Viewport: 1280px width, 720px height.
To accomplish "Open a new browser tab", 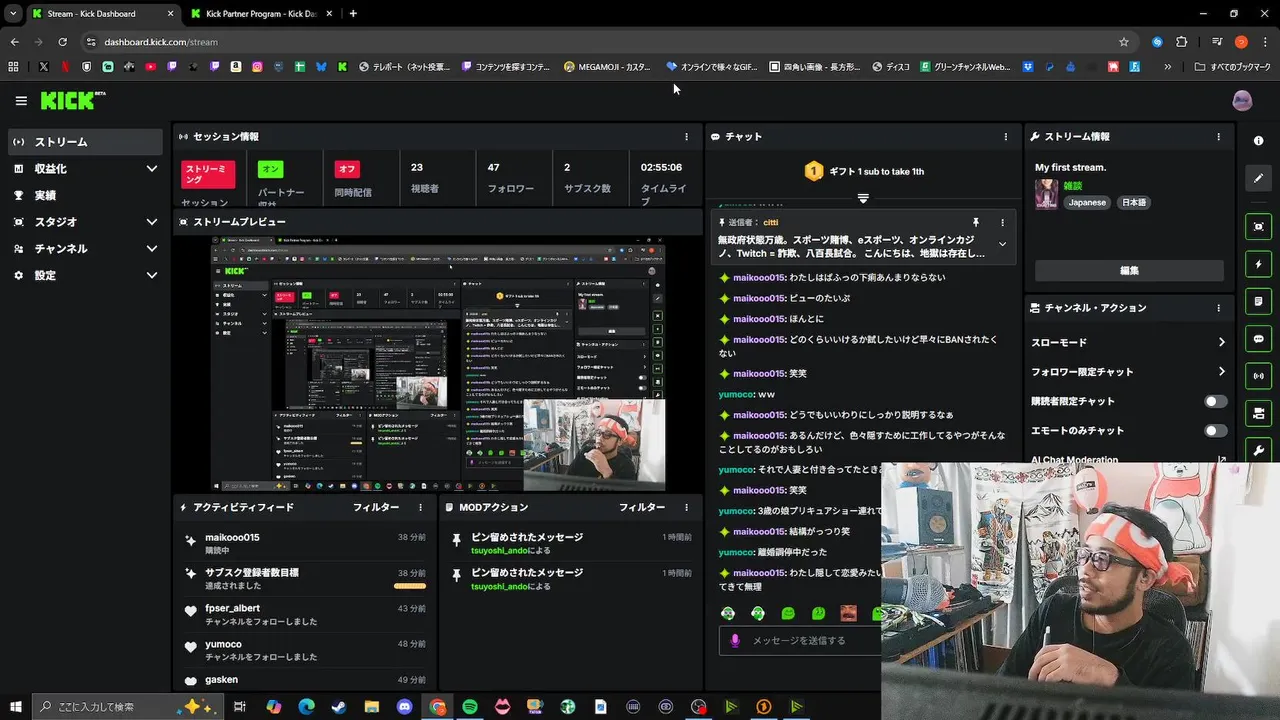I will [x=353, y=13].
